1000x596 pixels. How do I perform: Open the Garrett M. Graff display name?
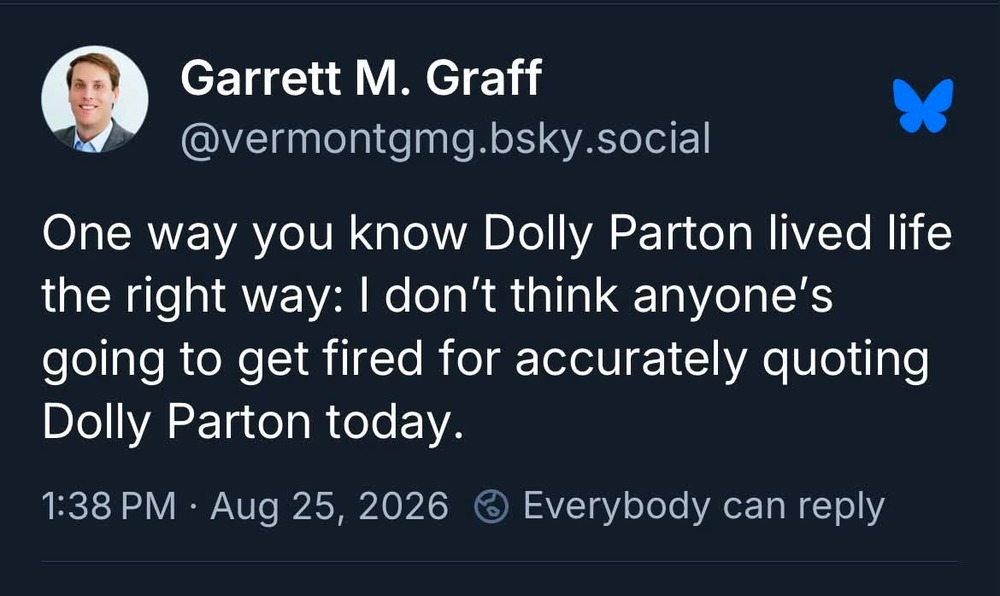coord(361,78)
